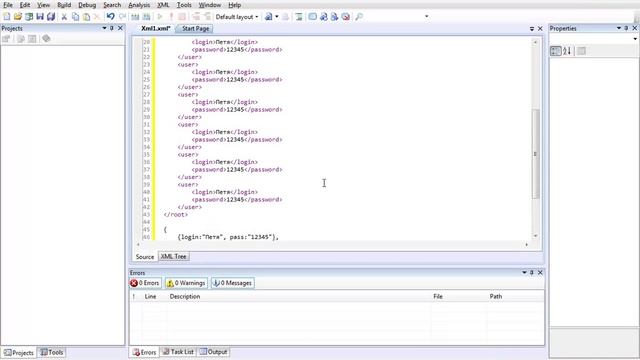640x360 pixels.
Task: Toggle the 0 Errors filter
Action: coord(145,283)
